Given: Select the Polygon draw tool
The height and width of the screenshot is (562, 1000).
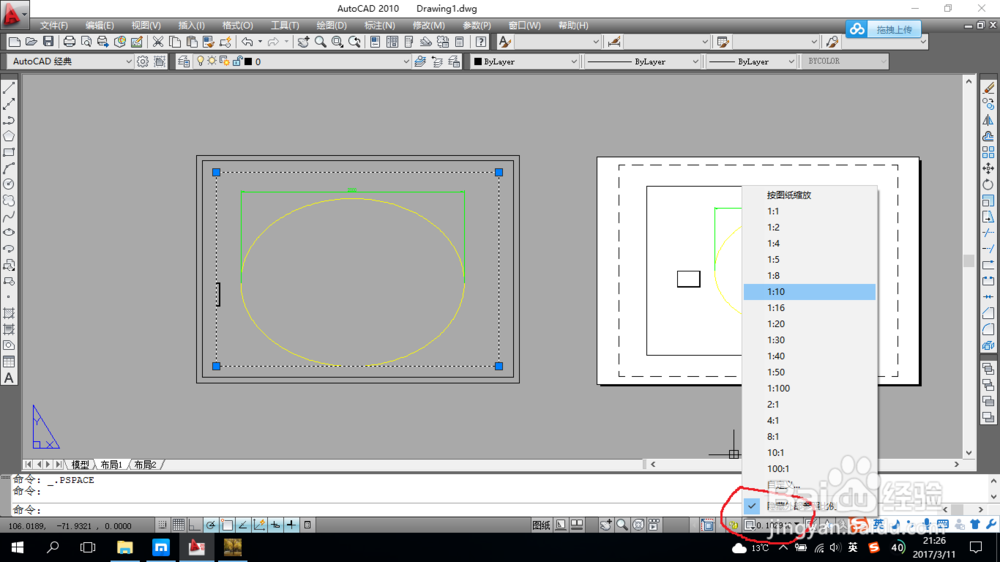Looking at the screenshot, I should (x=9, y=136).
